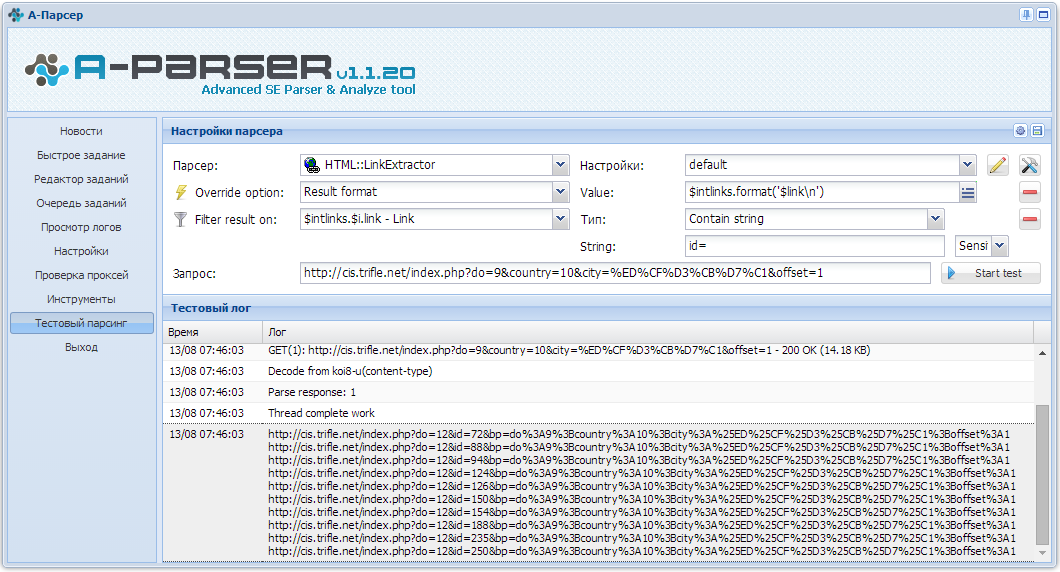
Task: Click the log scrollbar down arrow
Action: tap(1041, 552)
